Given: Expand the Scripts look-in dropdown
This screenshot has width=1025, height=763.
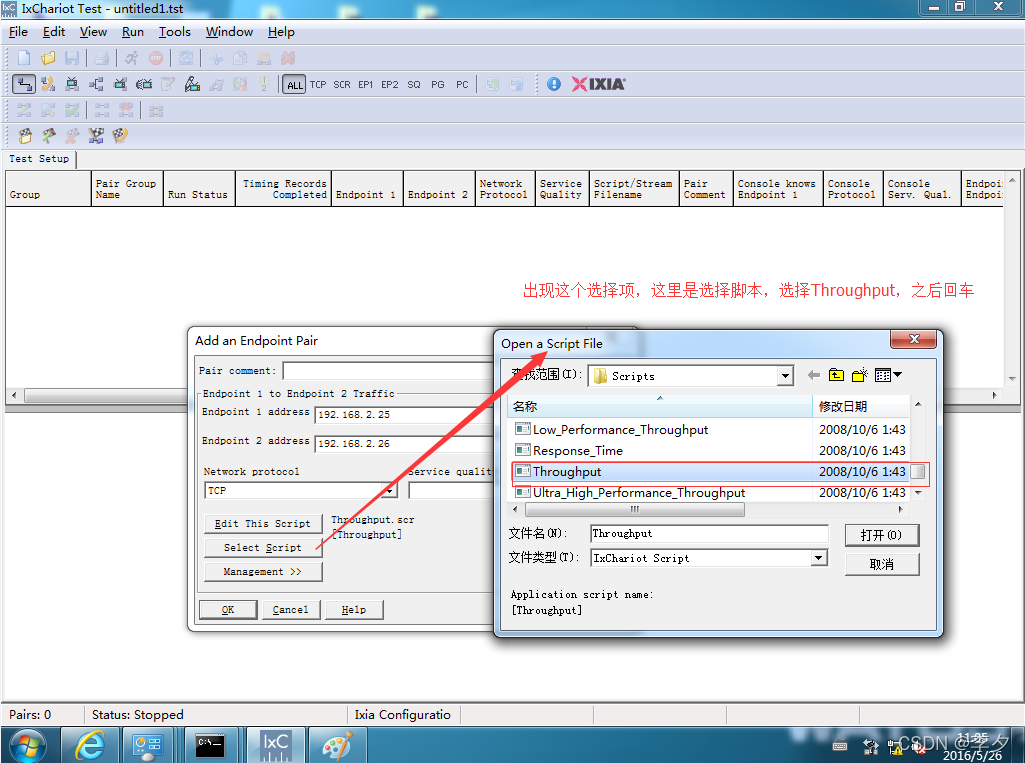Looking at the screenshot, I should [785, 376].
